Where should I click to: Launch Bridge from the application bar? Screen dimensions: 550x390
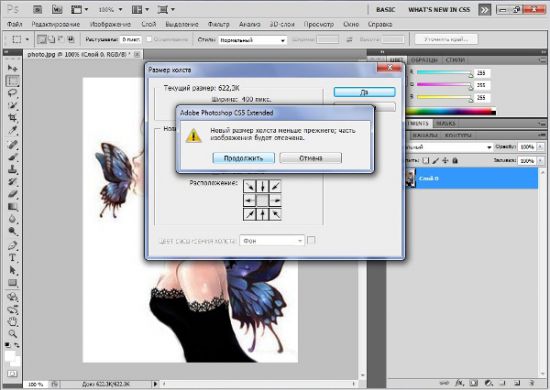(38, 9)
